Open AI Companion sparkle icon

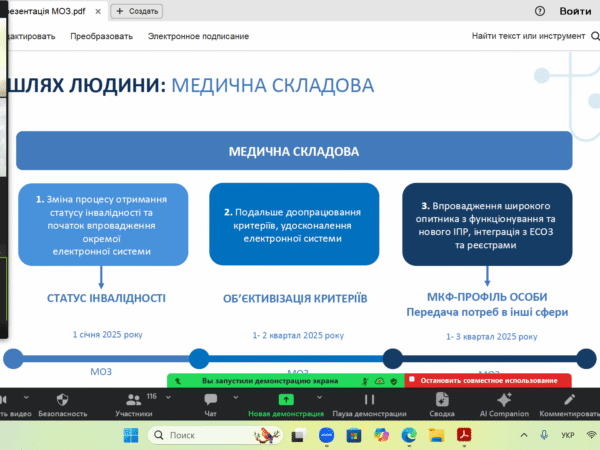point(504,400)
